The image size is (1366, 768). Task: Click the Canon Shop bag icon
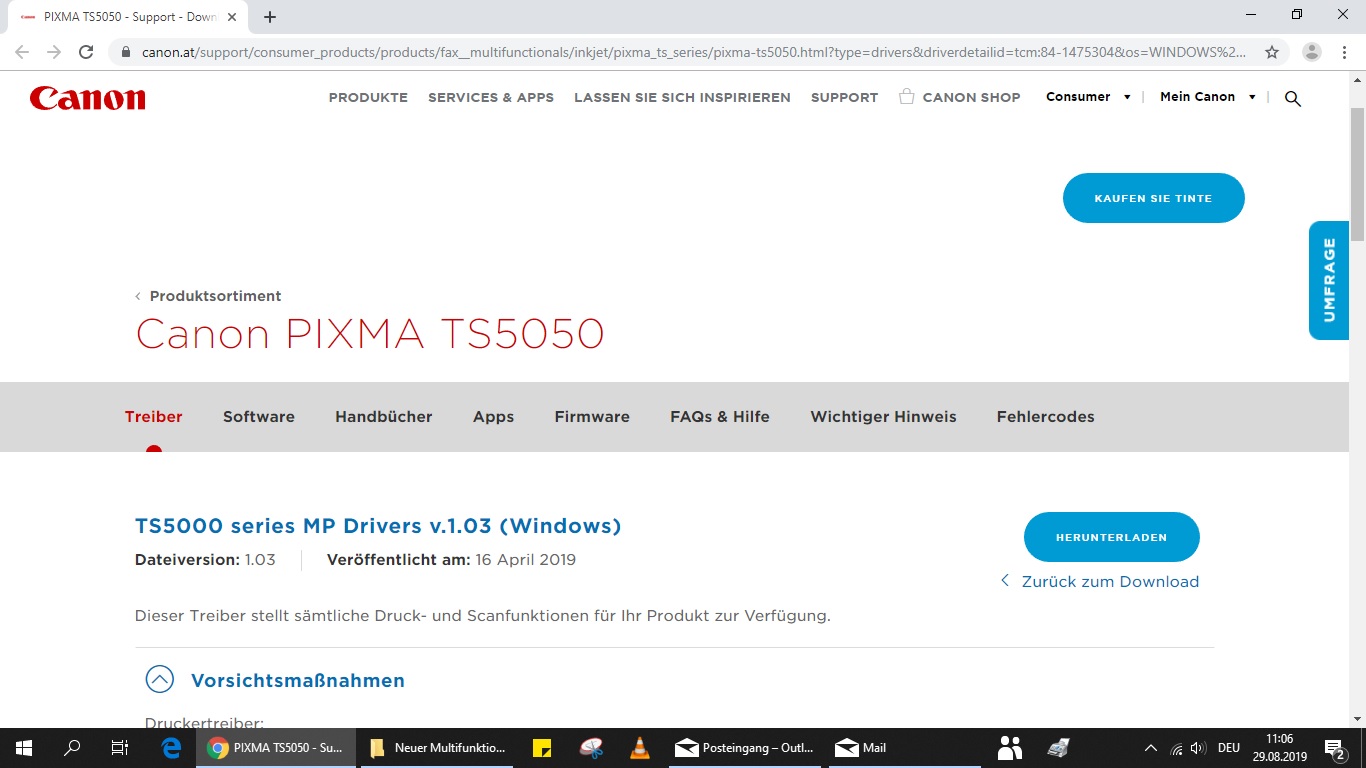(907, 97)
